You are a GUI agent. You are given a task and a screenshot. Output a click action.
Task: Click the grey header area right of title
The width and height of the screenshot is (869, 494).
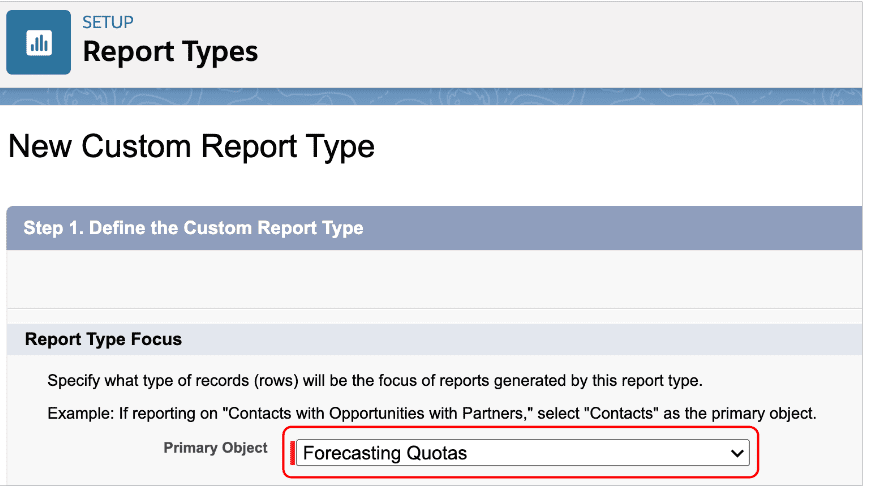click(x=560, y=43)
